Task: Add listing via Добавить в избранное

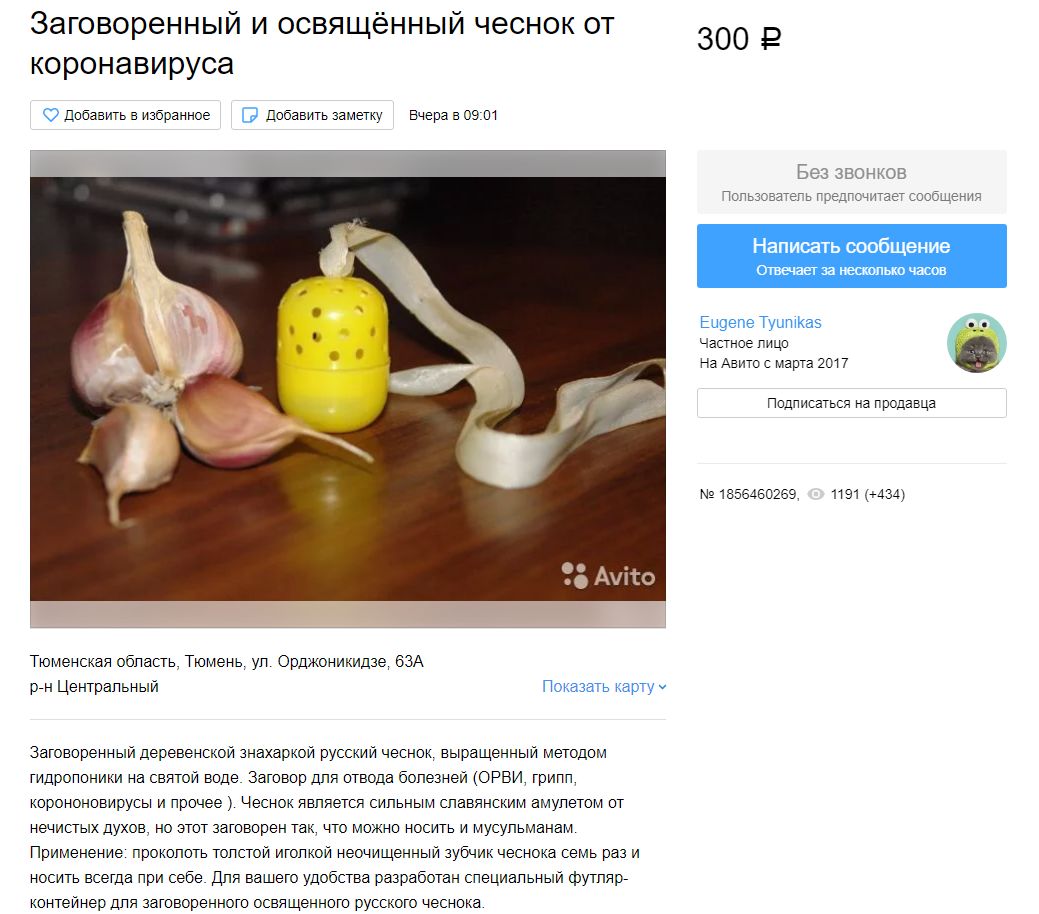Action: point(125,115)
